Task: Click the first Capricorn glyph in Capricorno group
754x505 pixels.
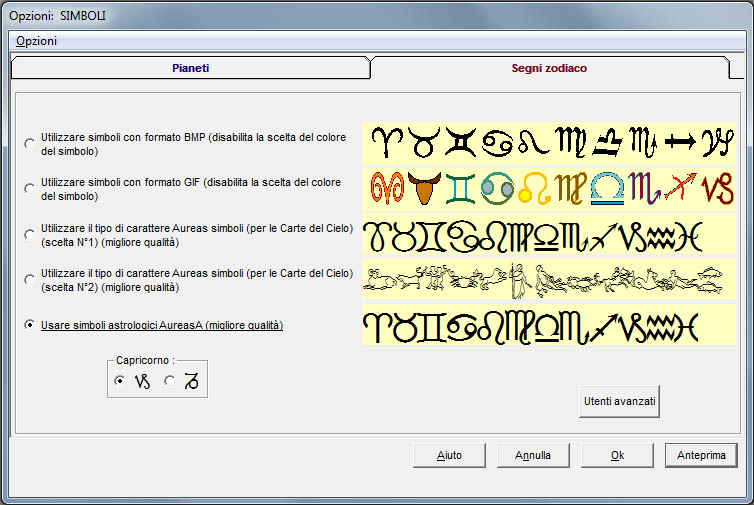Action: [142, 381]
